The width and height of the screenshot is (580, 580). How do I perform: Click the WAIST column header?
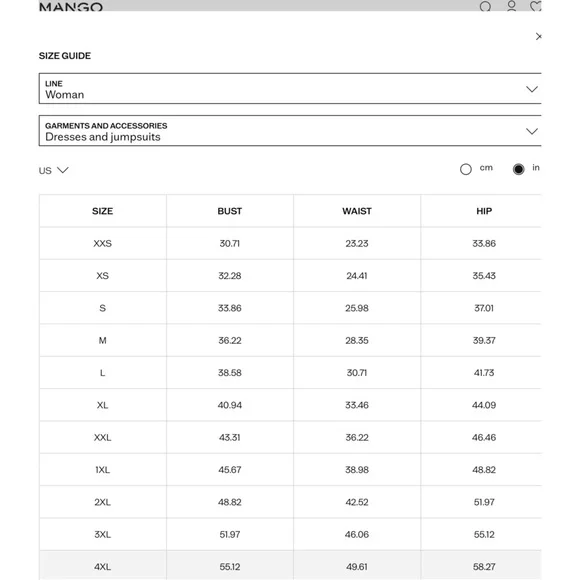[357, 211]
